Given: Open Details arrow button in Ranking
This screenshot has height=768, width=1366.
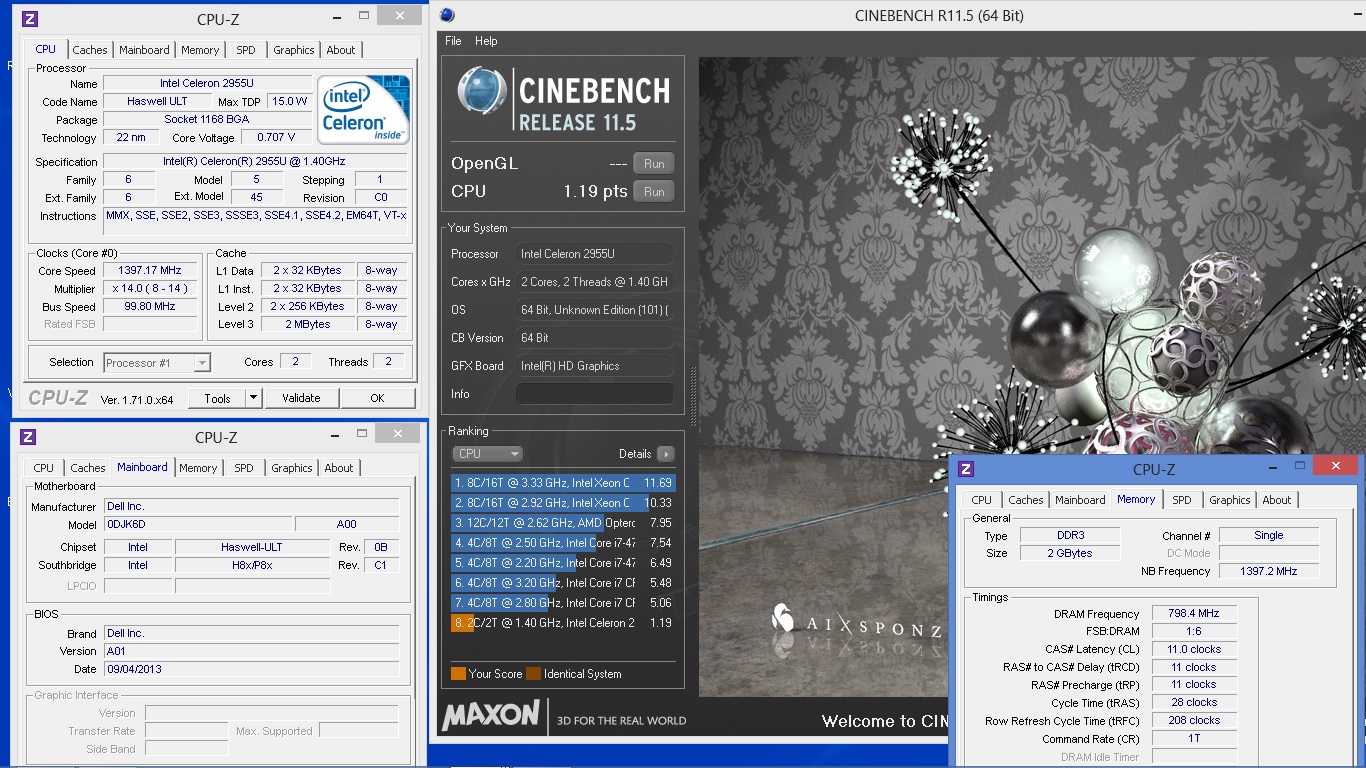Looking at the screenshot, I should click(665, 454).
